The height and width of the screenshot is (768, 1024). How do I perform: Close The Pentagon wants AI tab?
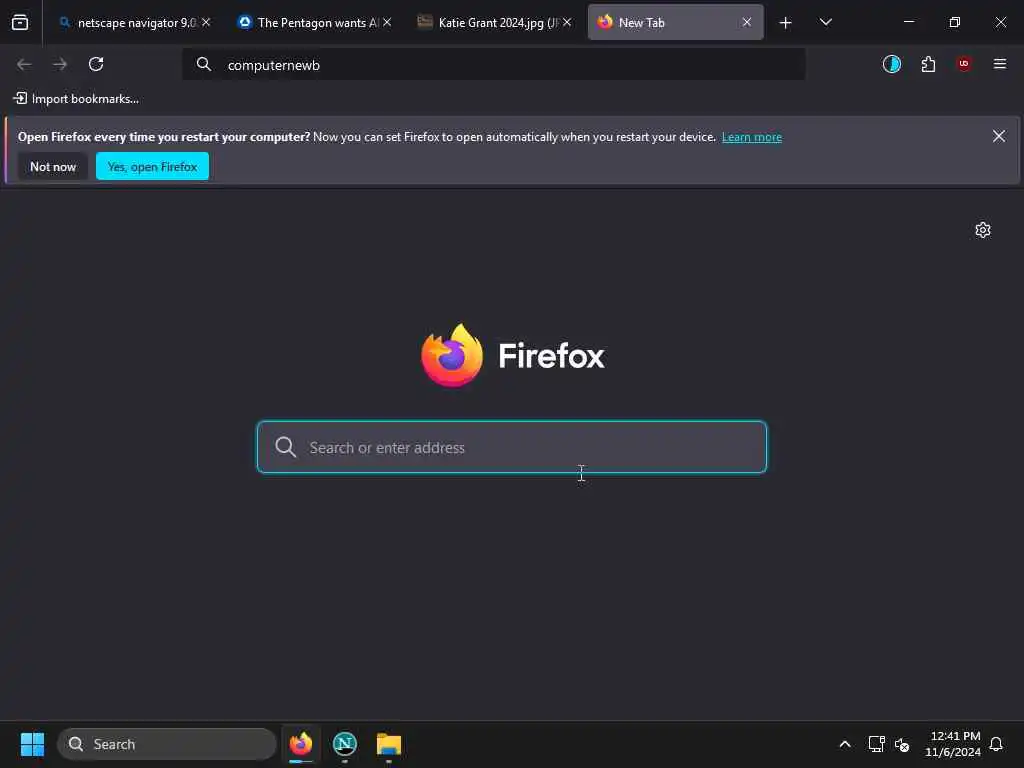click(387, 22)
